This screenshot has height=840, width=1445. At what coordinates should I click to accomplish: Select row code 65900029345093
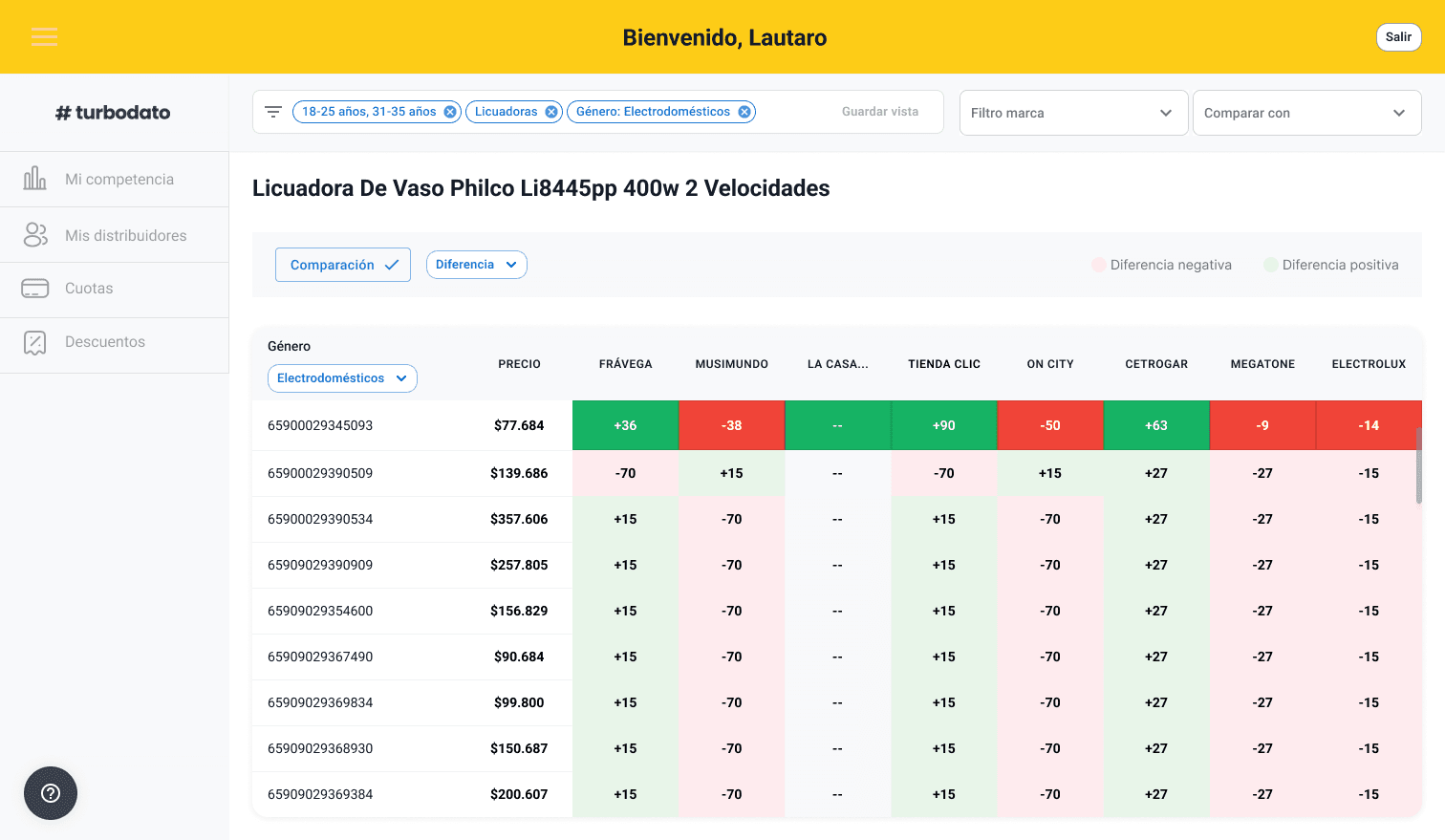coord(320,425)
